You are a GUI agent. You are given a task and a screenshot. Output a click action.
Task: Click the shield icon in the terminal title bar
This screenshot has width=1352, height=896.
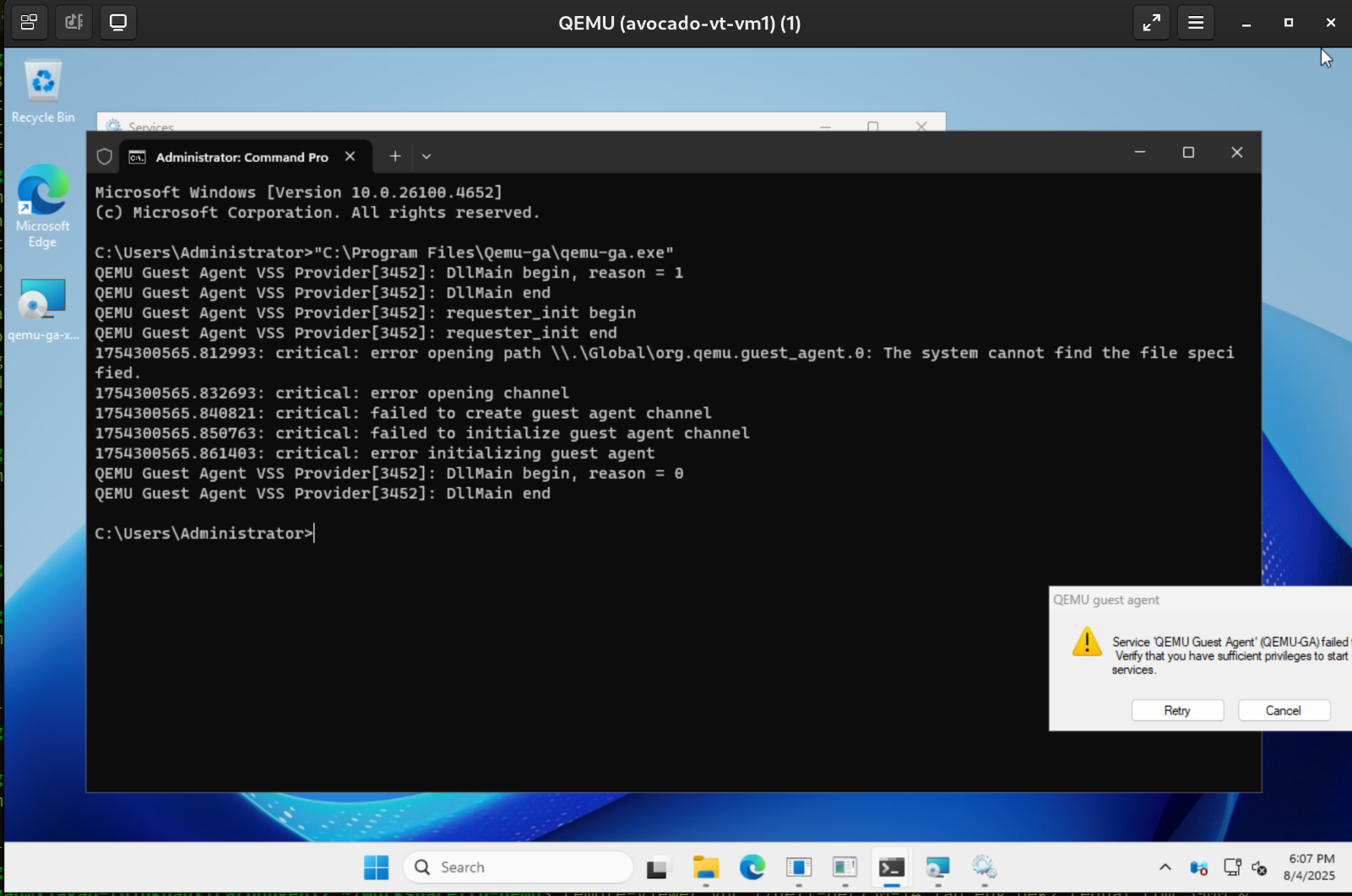click(105, 156)
